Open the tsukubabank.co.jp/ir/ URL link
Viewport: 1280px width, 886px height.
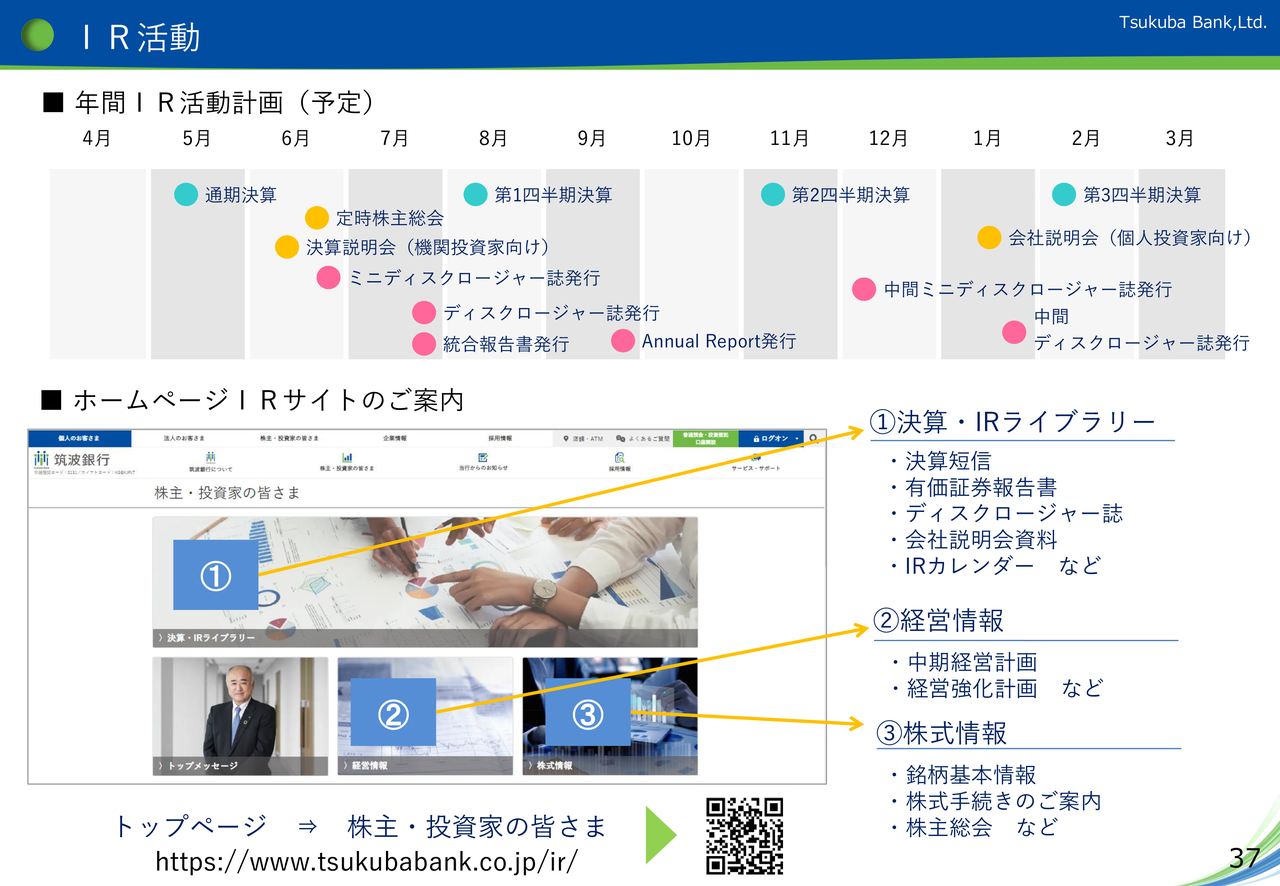(366, 861)
